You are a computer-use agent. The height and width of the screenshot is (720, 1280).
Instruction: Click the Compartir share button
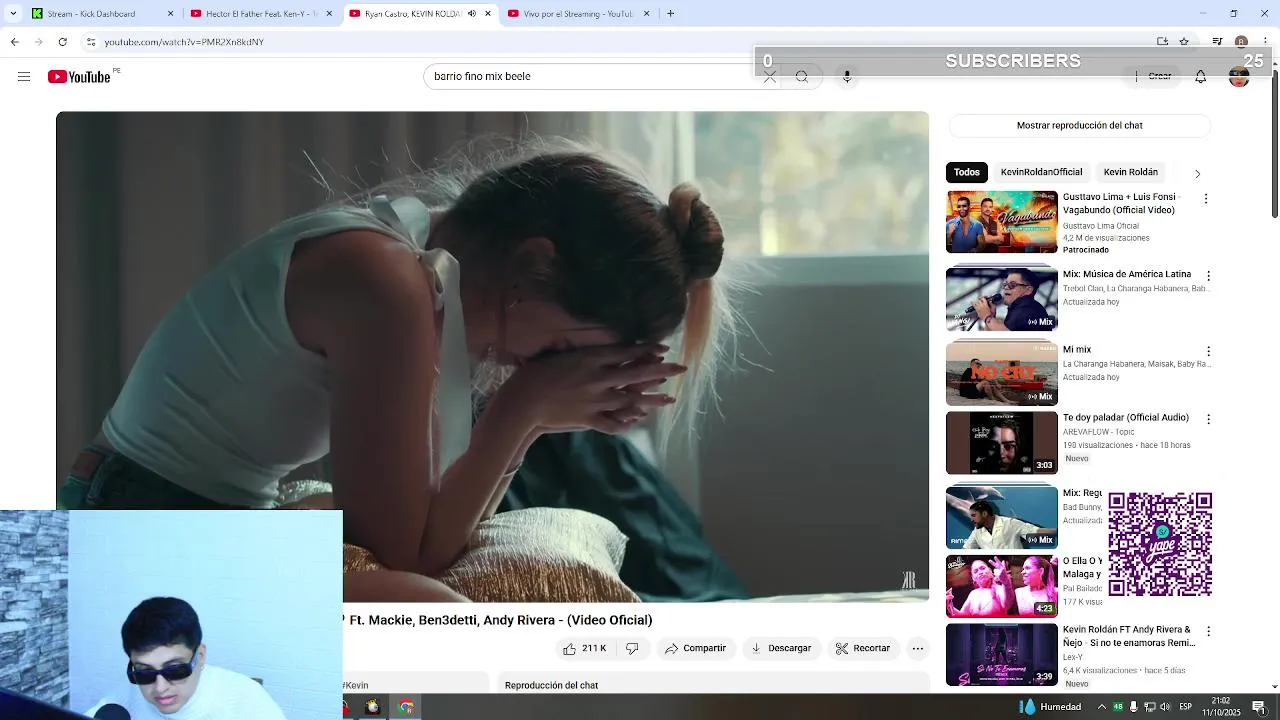point(696,648)
